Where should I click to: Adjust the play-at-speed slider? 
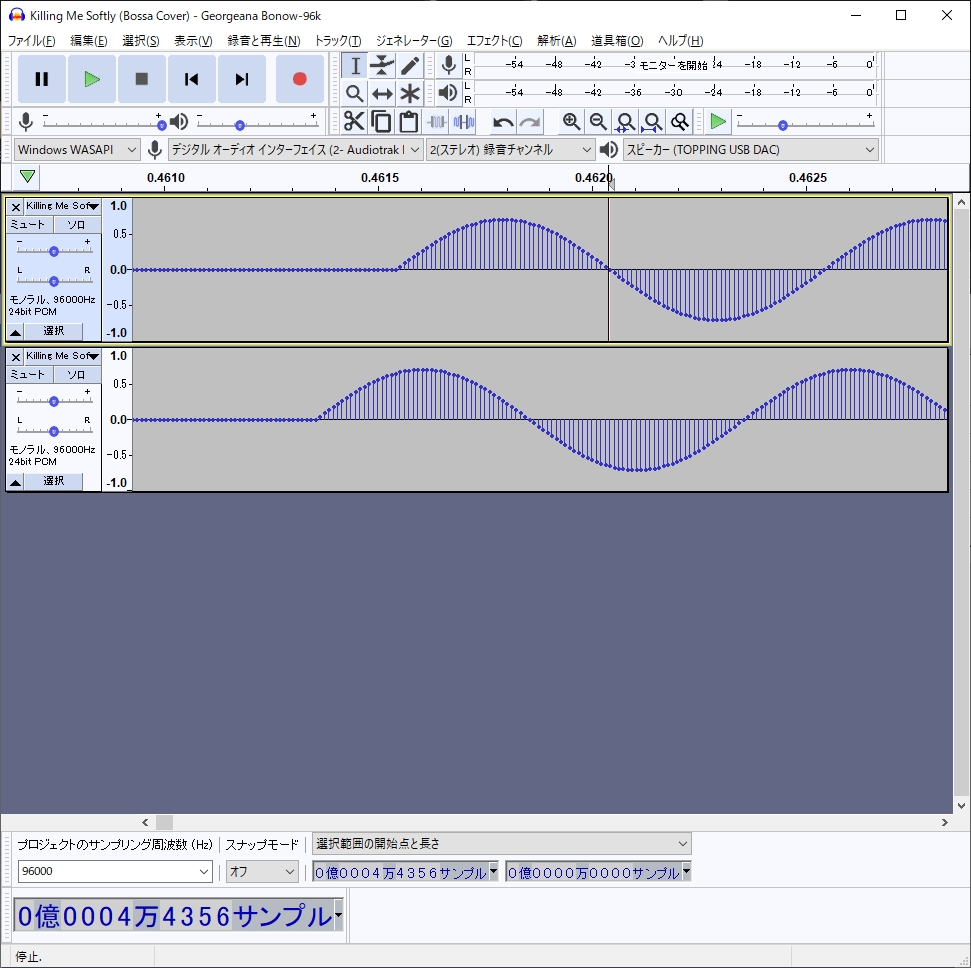pos(783,125)
